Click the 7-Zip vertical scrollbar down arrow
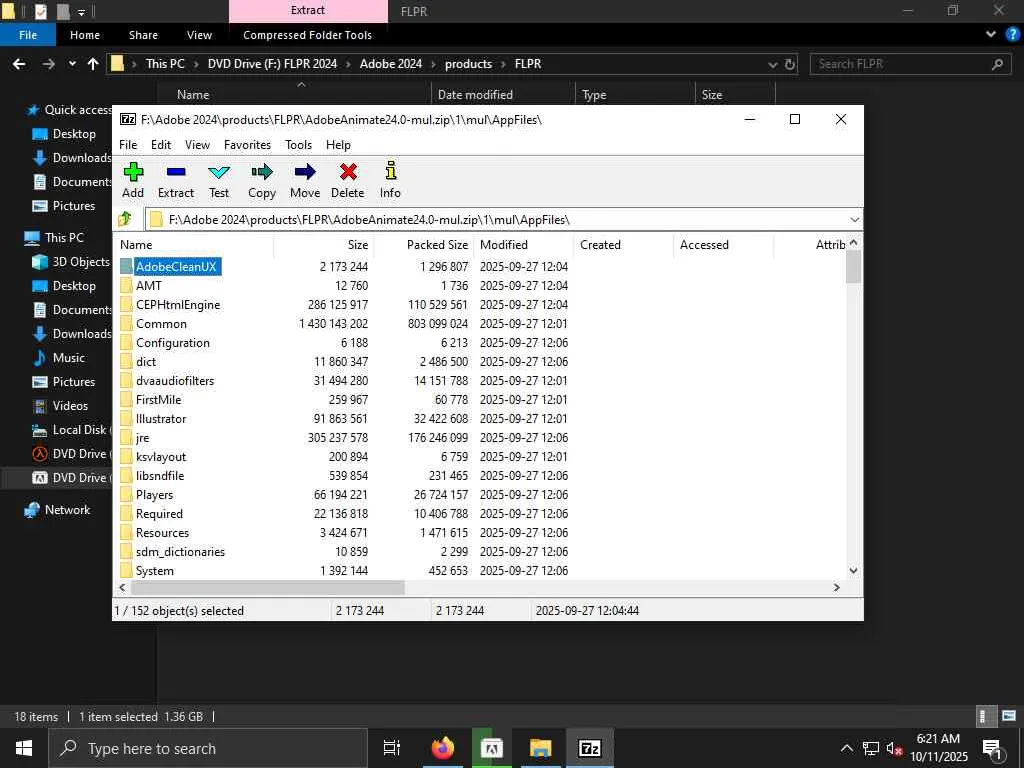 (x=853, y=570)
